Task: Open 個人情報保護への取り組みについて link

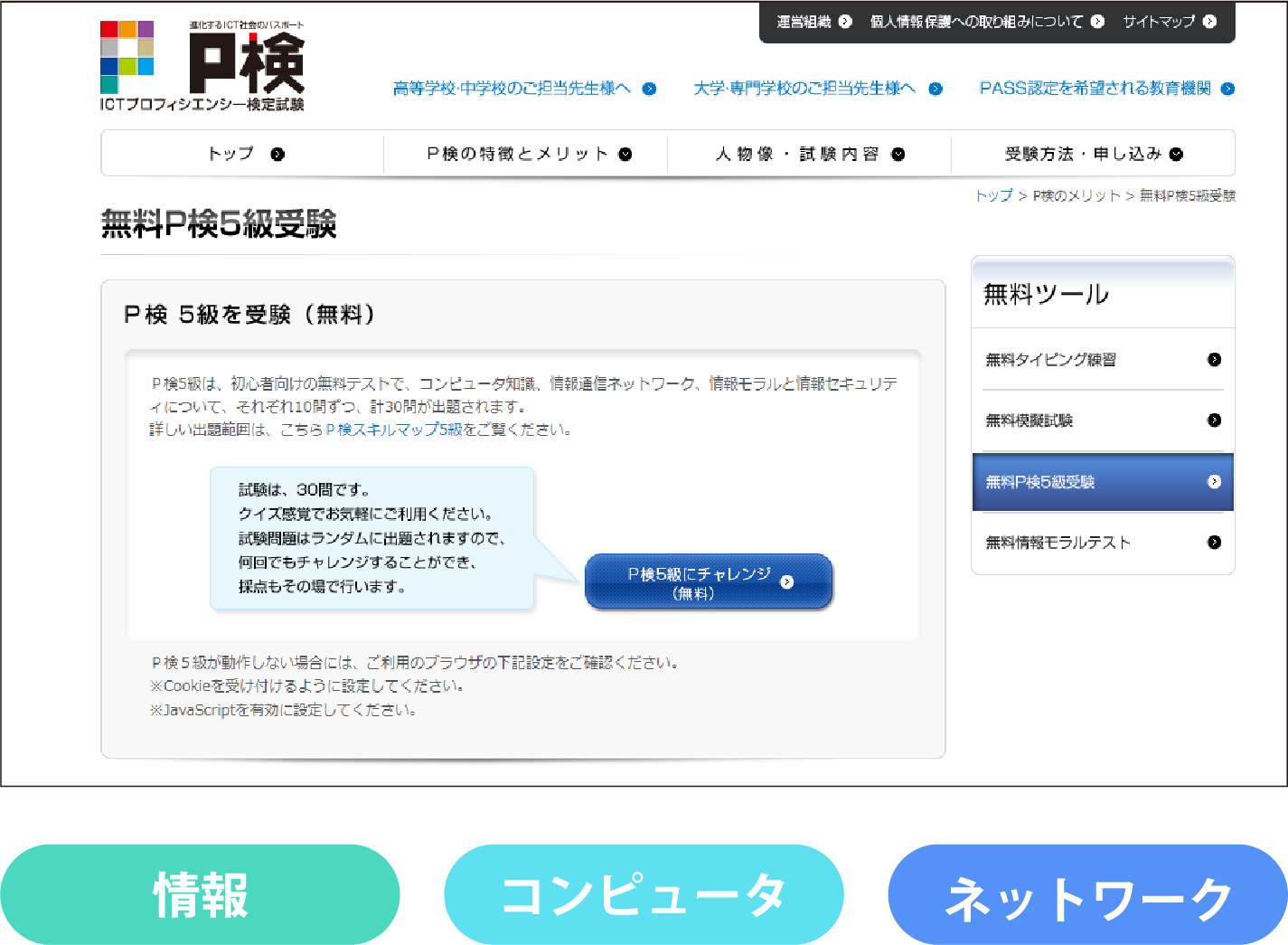Action: (975, 22)
